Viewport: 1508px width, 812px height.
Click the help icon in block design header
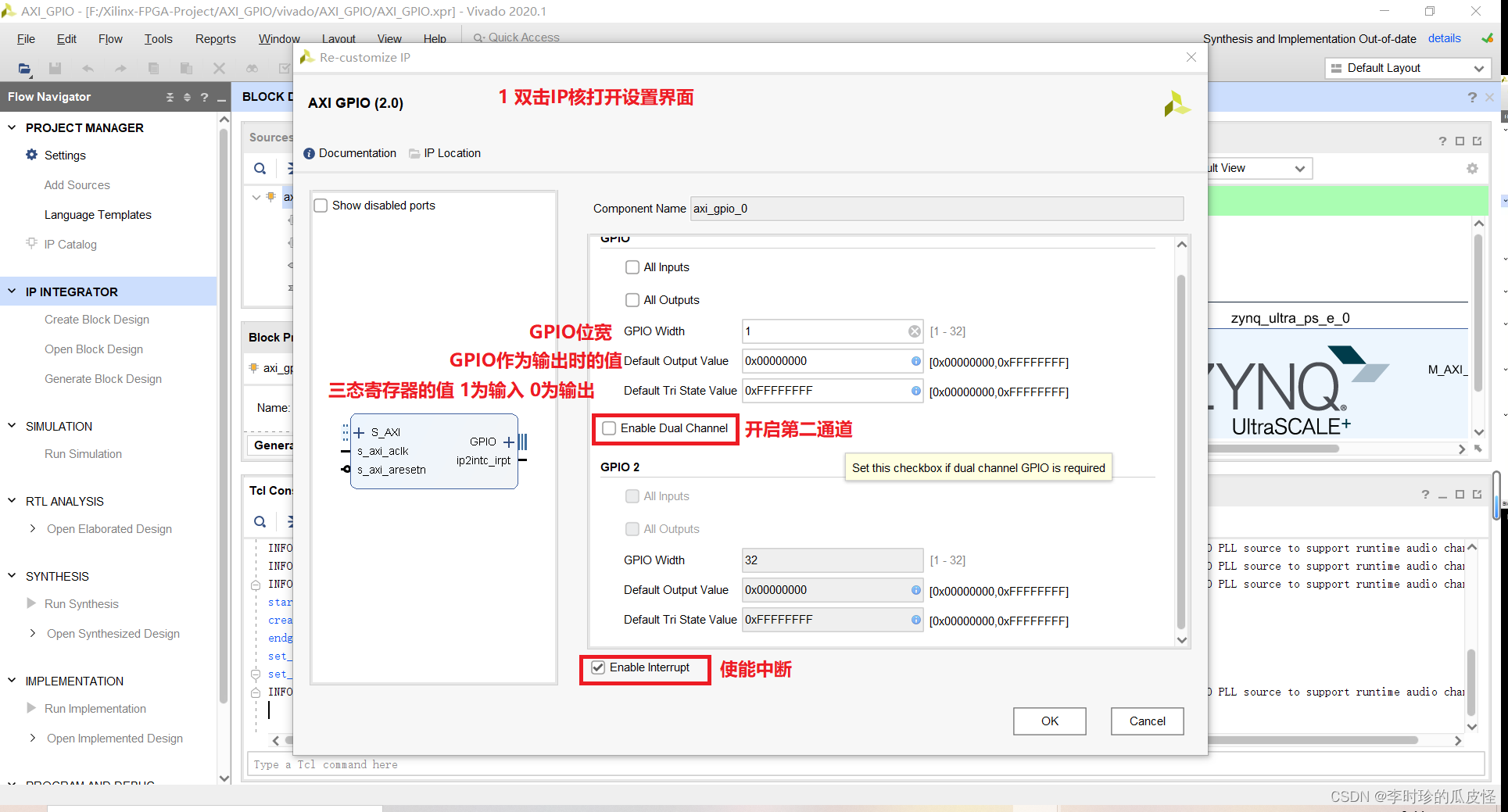[1472, 98]
